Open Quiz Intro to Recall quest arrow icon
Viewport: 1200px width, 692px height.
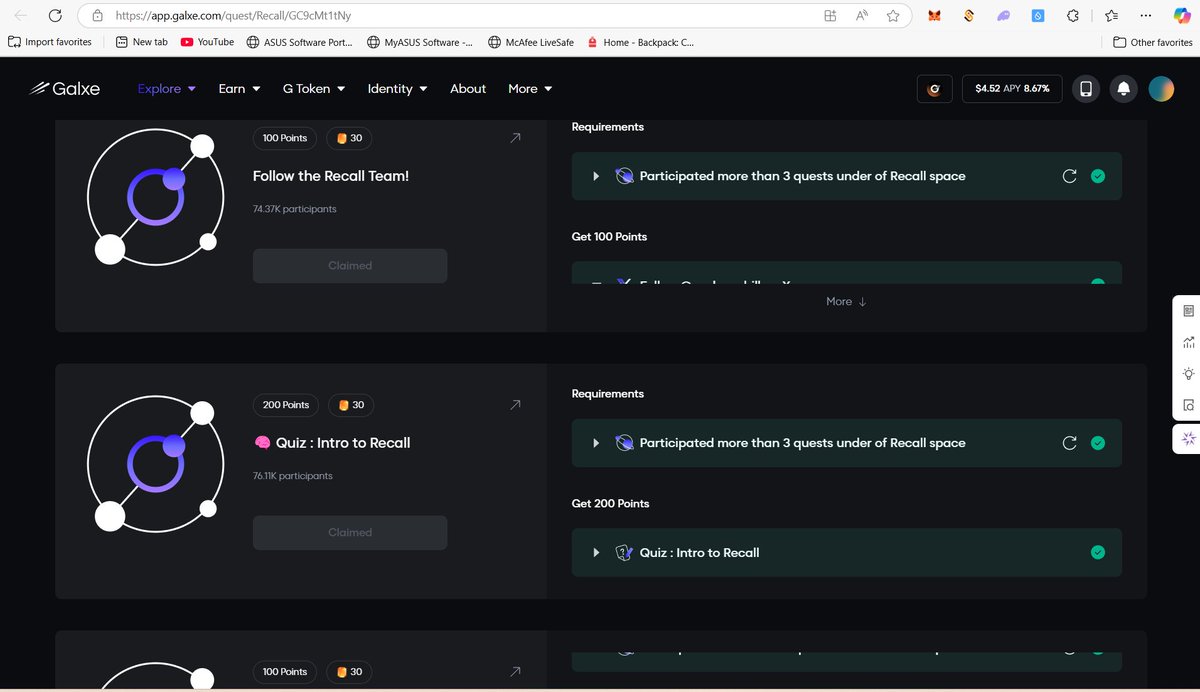515,405
